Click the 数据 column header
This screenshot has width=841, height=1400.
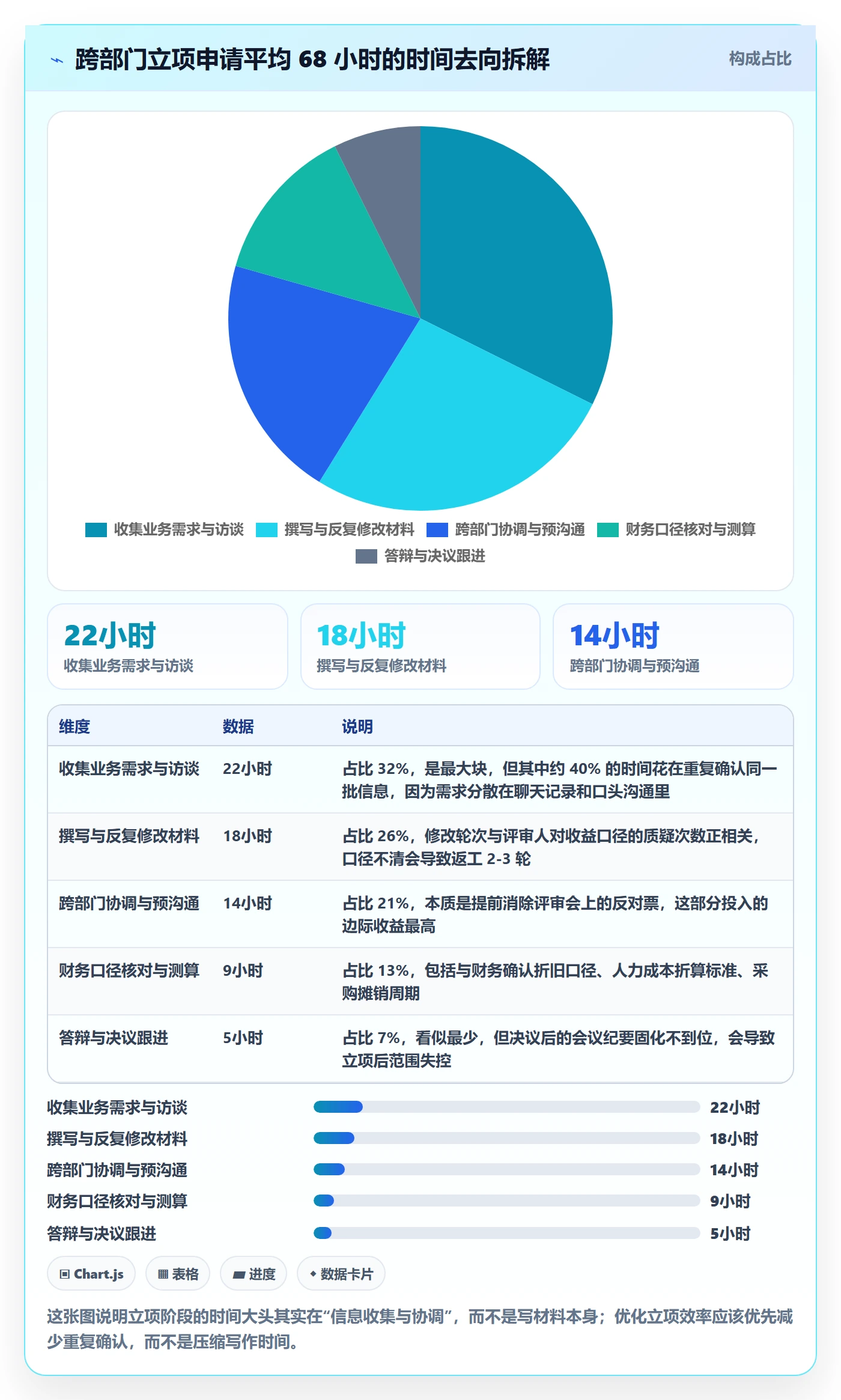(x=238, y=726)
